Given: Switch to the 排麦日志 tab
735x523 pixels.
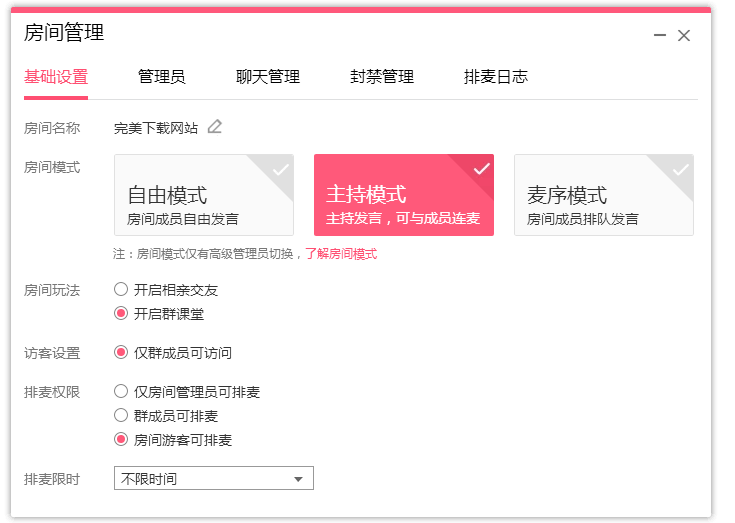Looking at the screenshot, I should point(495,77).
